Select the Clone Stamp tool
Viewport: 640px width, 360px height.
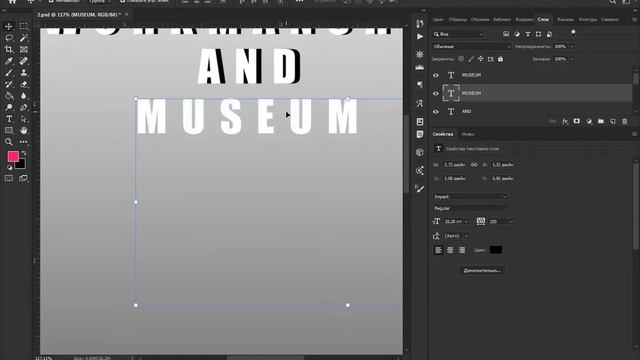pyautogui.click(x=24, y=73)
